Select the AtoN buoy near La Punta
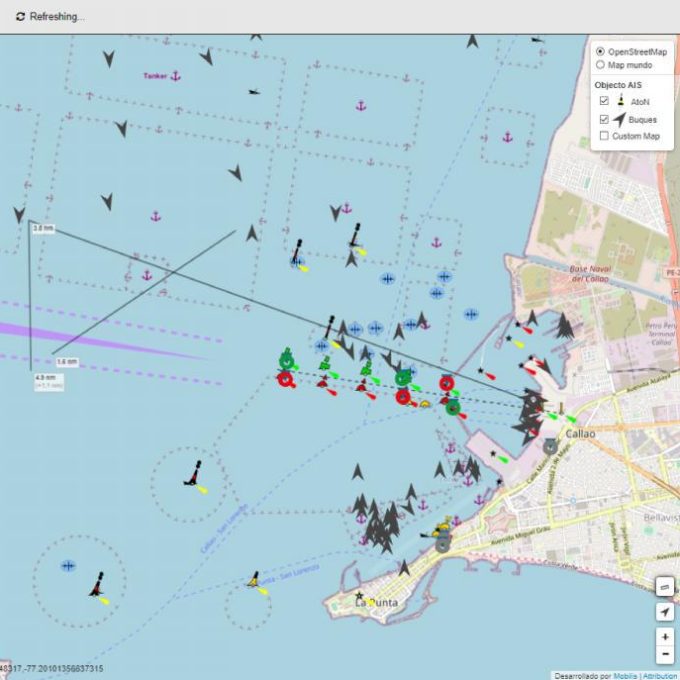This screenshot has height=680, width=680. (254, 580)
